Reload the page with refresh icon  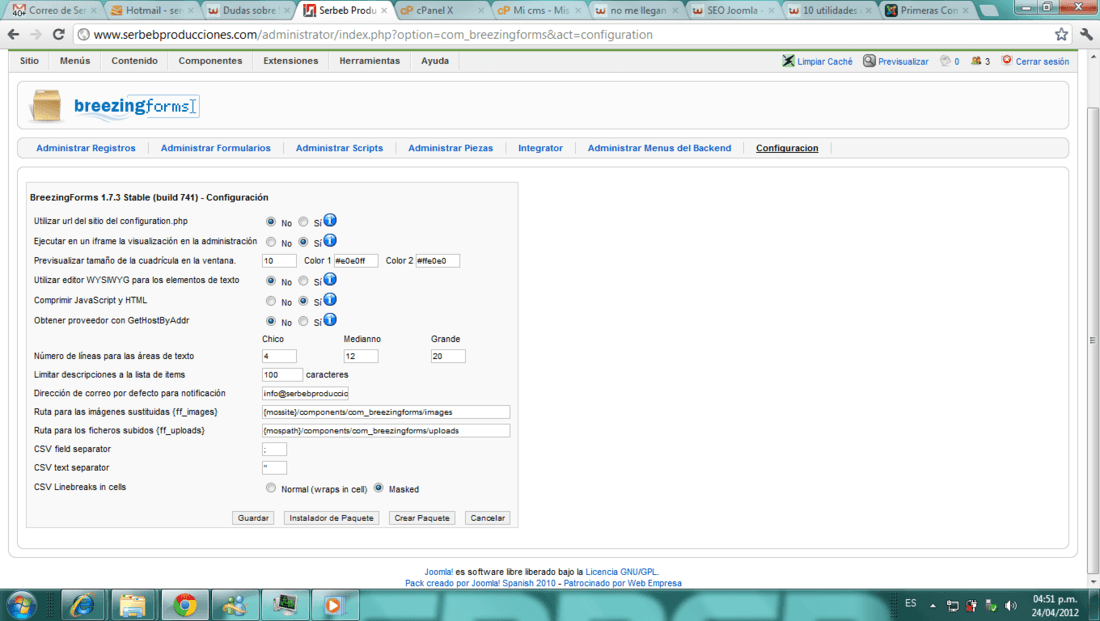tap(59, 34)
